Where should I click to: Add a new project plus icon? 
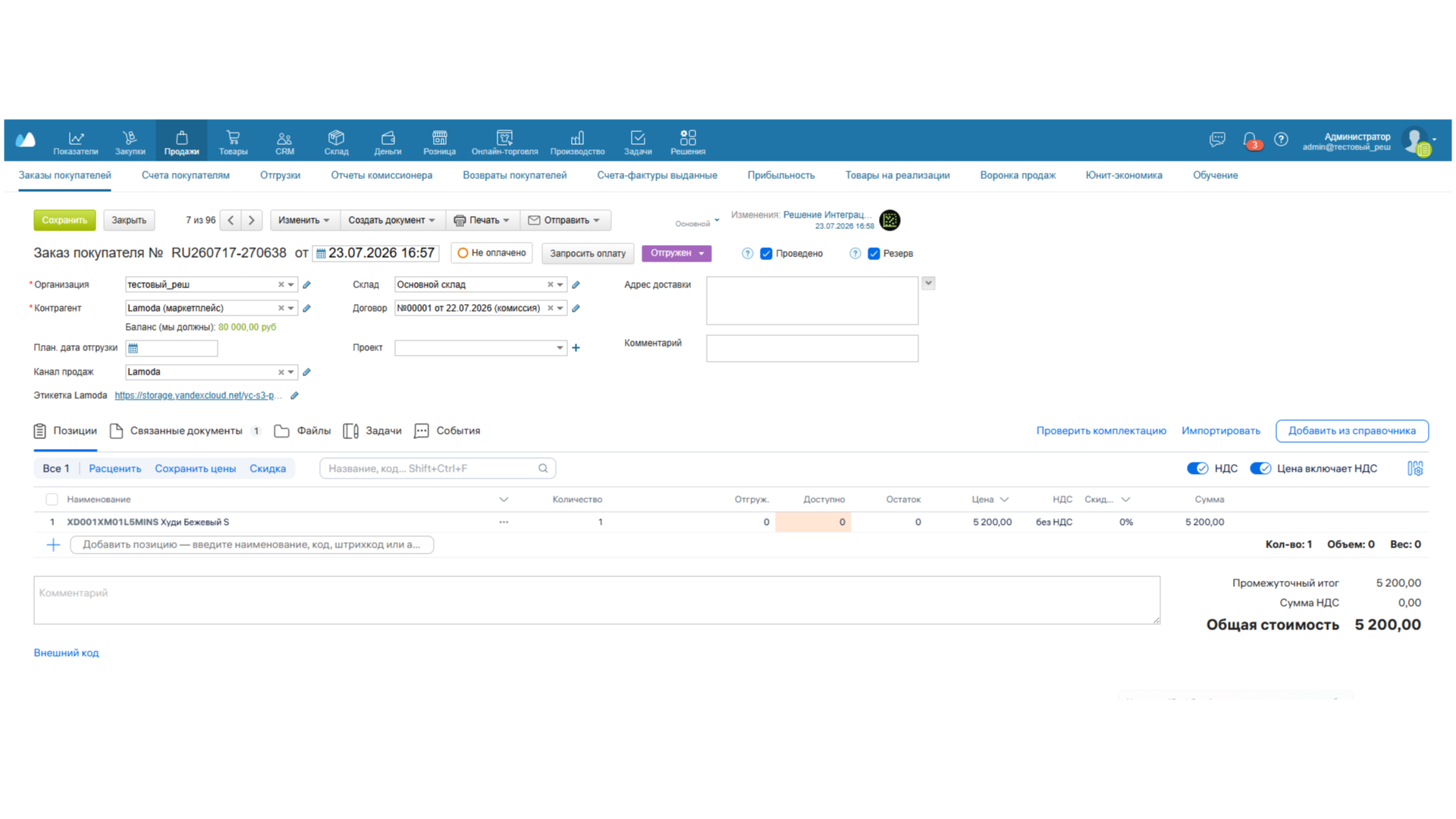point(576,347)
